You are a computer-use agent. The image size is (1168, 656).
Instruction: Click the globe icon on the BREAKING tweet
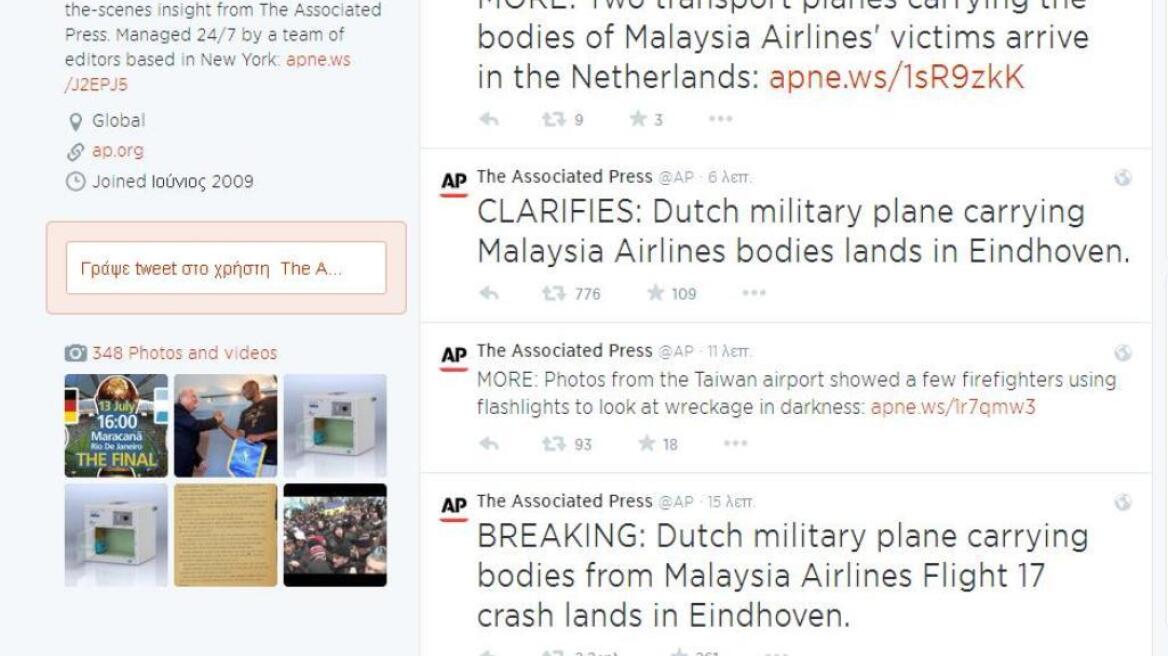(x=1123, y=503)
